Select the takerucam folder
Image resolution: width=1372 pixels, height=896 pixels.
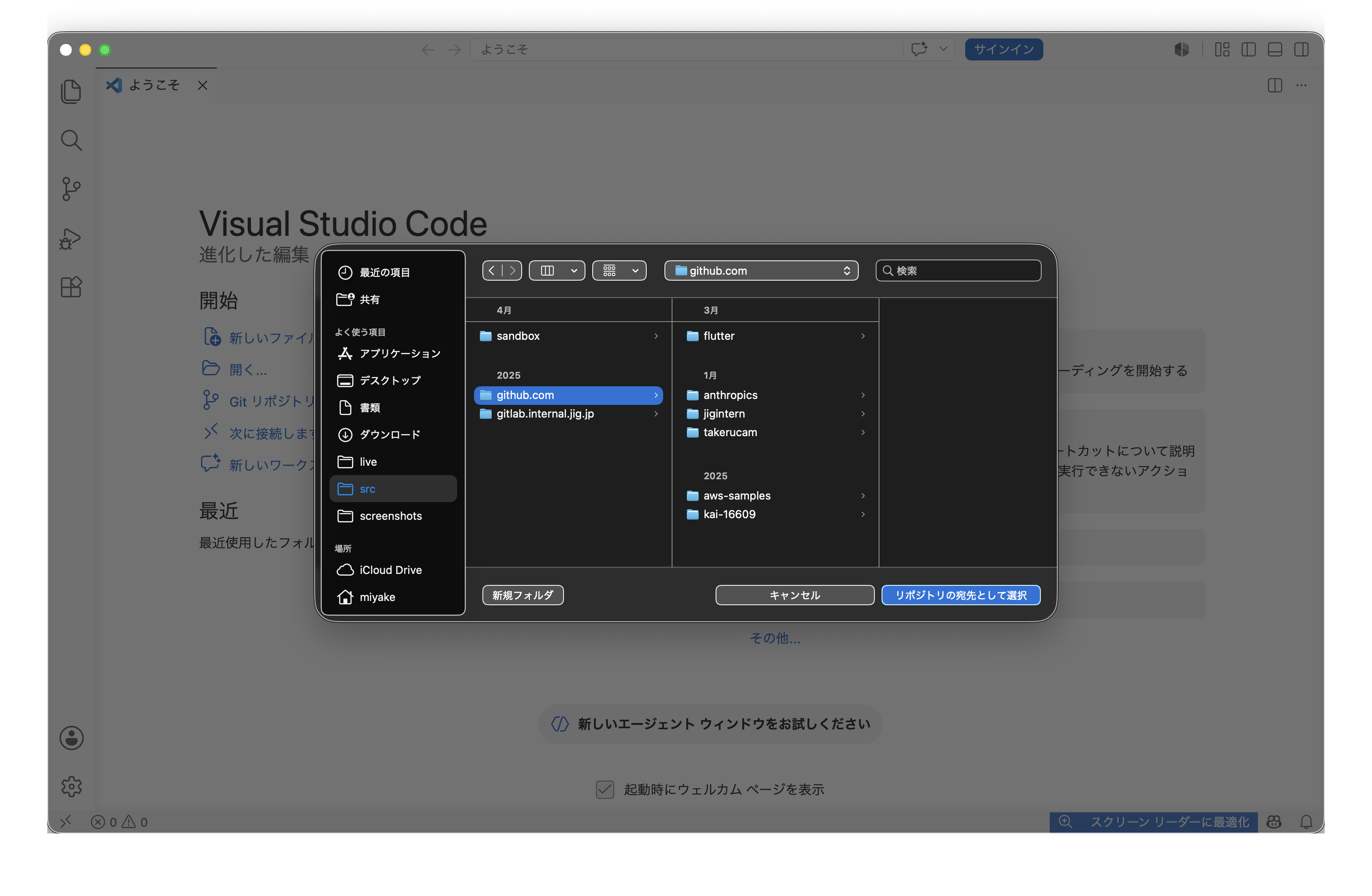(776, 432)
